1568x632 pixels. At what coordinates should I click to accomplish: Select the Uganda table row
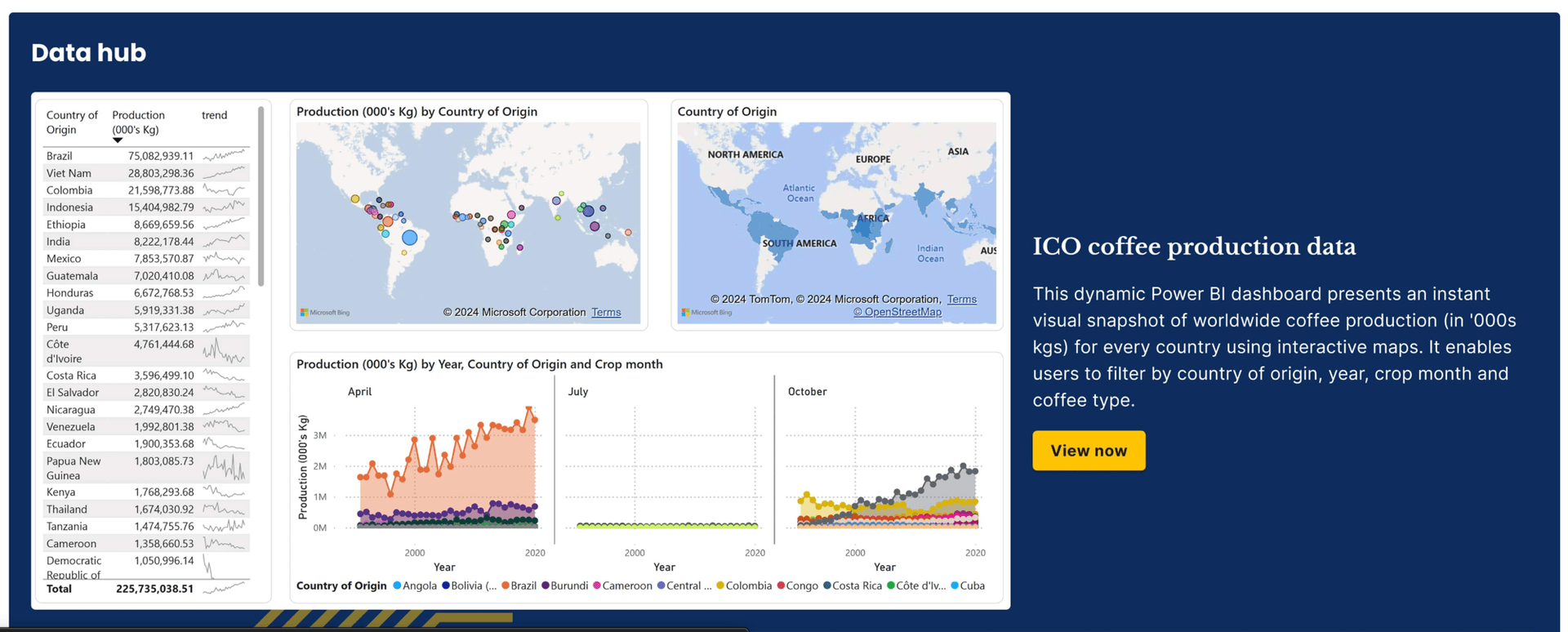(x=146, y=310)
